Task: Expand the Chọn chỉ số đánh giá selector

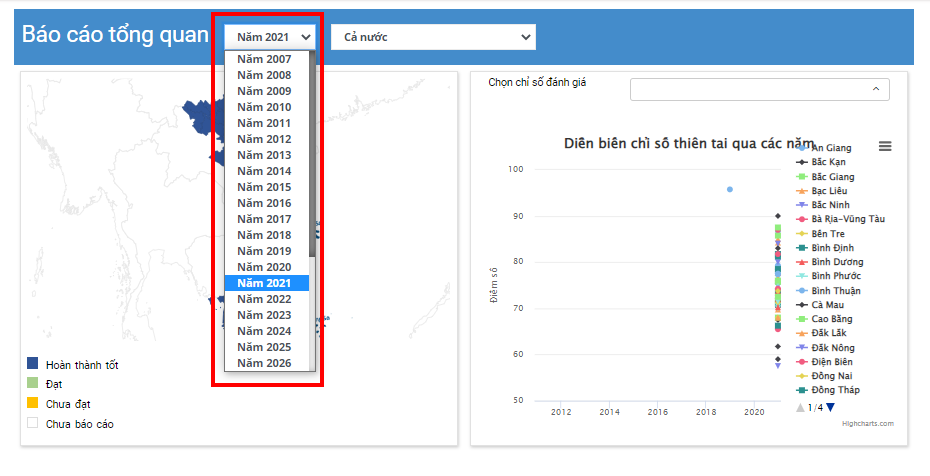Action: tap(759, 90)
